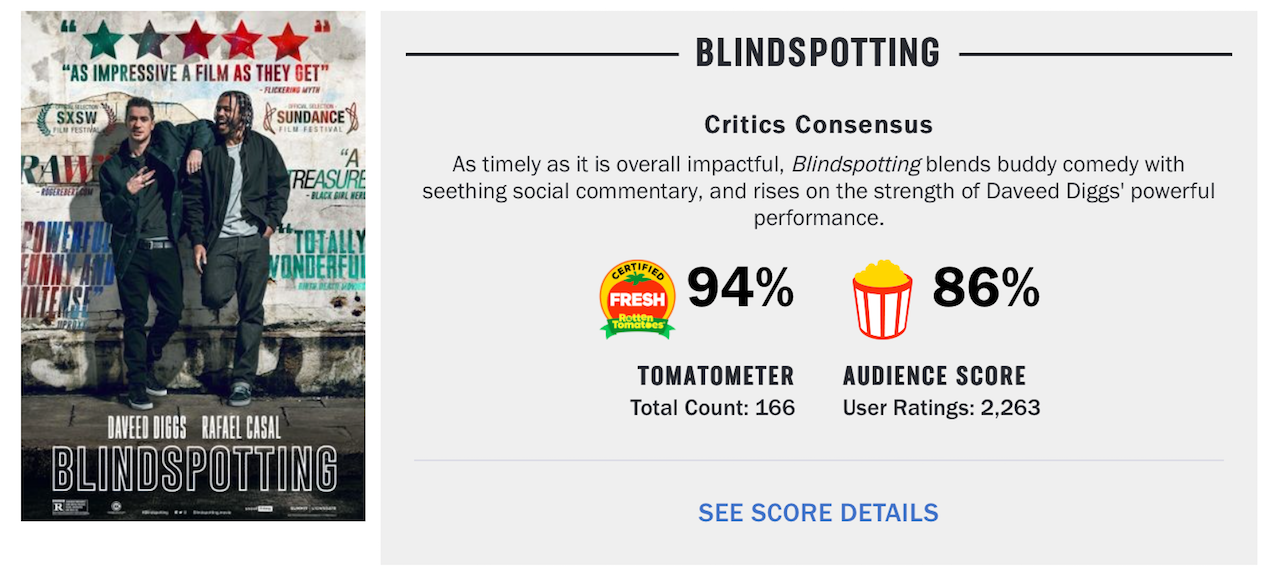The image size is (1280, 580).
Task: Click the Total Count: 166 text
Action: [x=713, y=408]
